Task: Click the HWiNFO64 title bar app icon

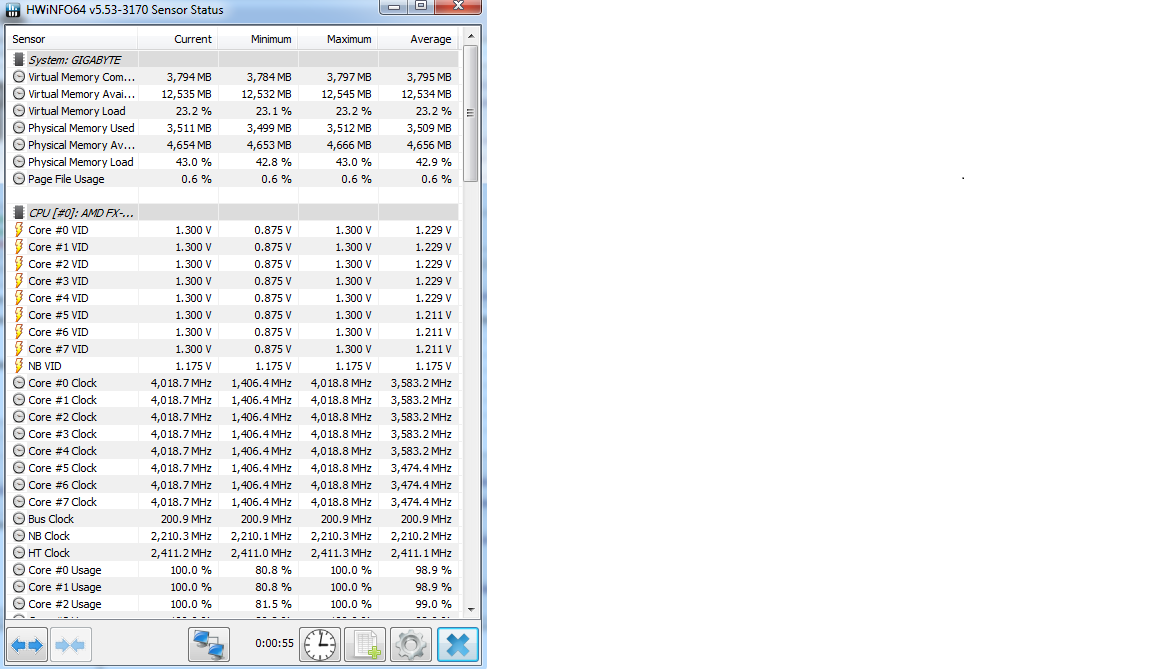Action: [13, 10]
